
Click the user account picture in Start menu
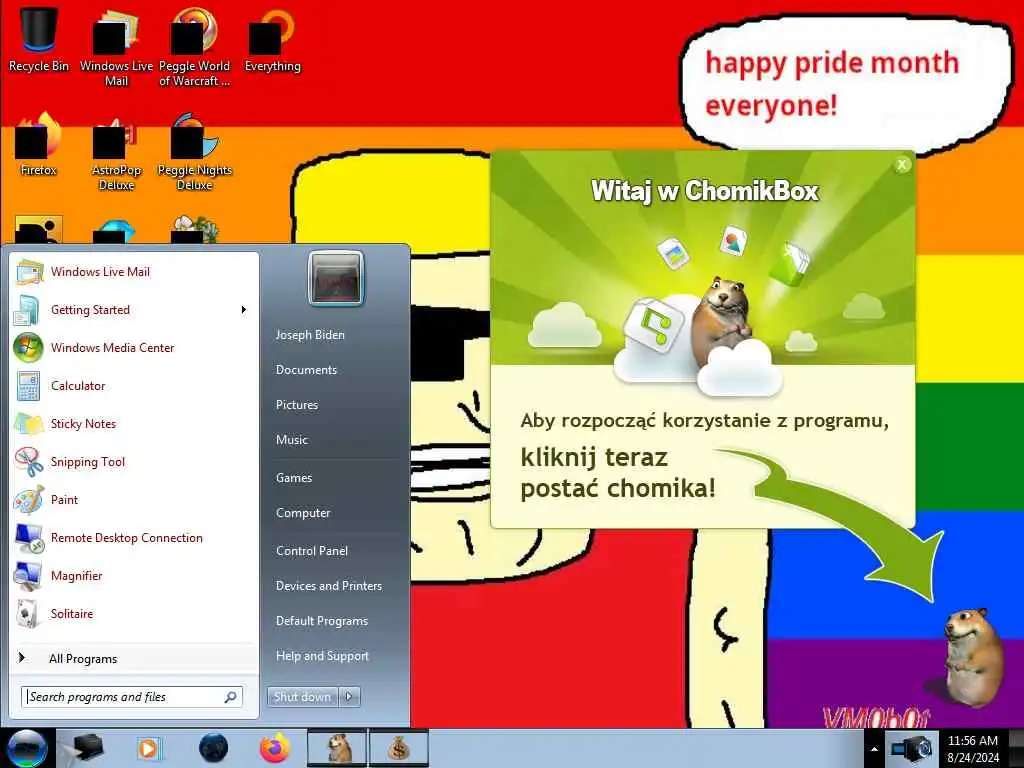336,279
